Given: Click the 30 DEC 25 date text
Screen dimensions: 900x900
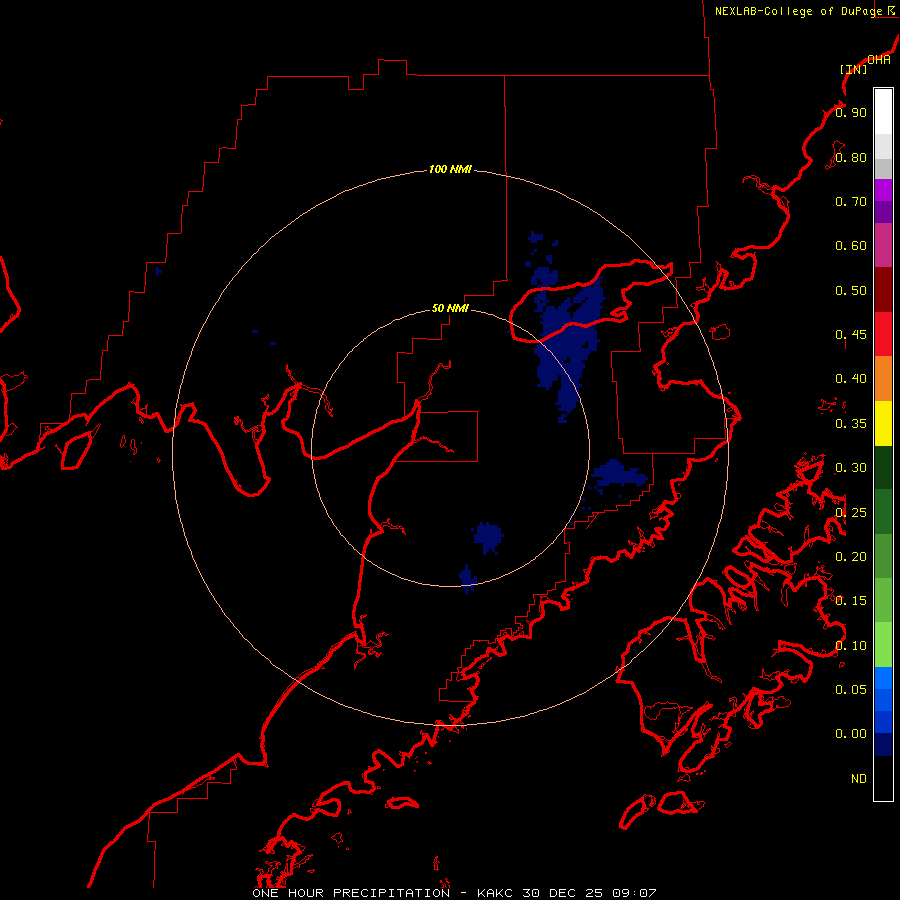Looking at the screenshot, I should [x=562, y=893].
